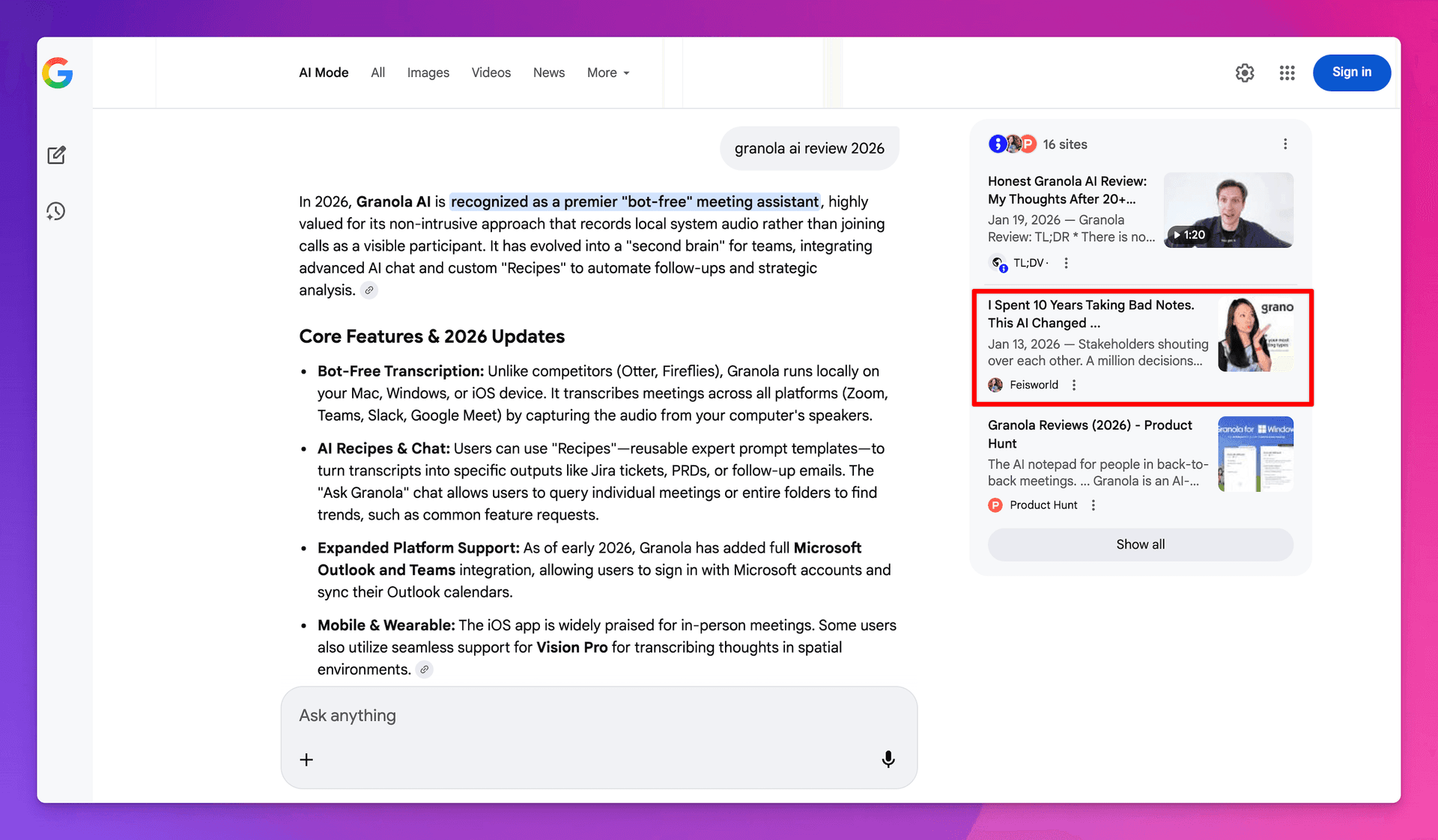Expand the More dropdown menu

[608, 73]
